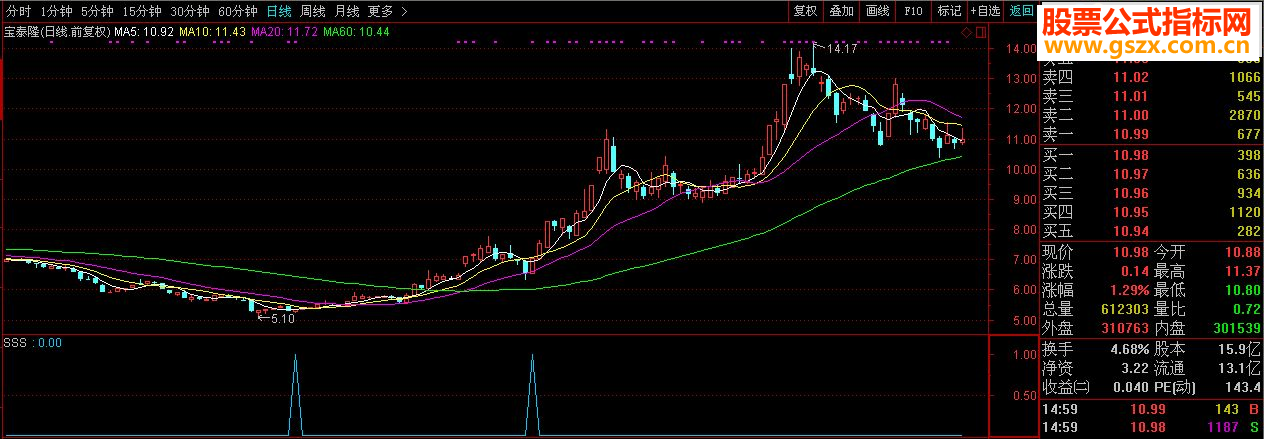Click the MA60: 10.44 indicator label
The width and height of the screenshot is (1264, 439).
click(356, 32)
